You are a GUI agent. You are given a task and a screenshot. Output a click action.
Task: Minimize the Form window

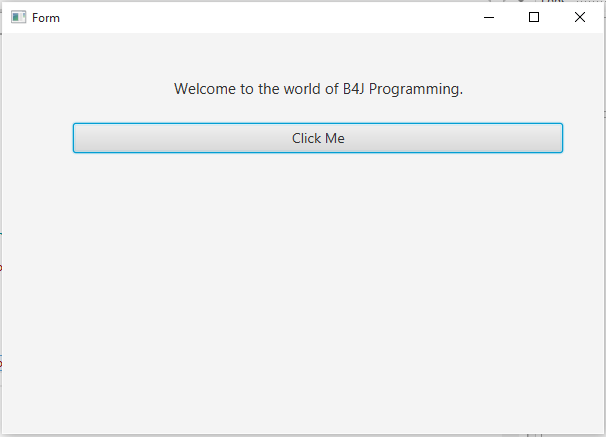(x=489, y=17)
